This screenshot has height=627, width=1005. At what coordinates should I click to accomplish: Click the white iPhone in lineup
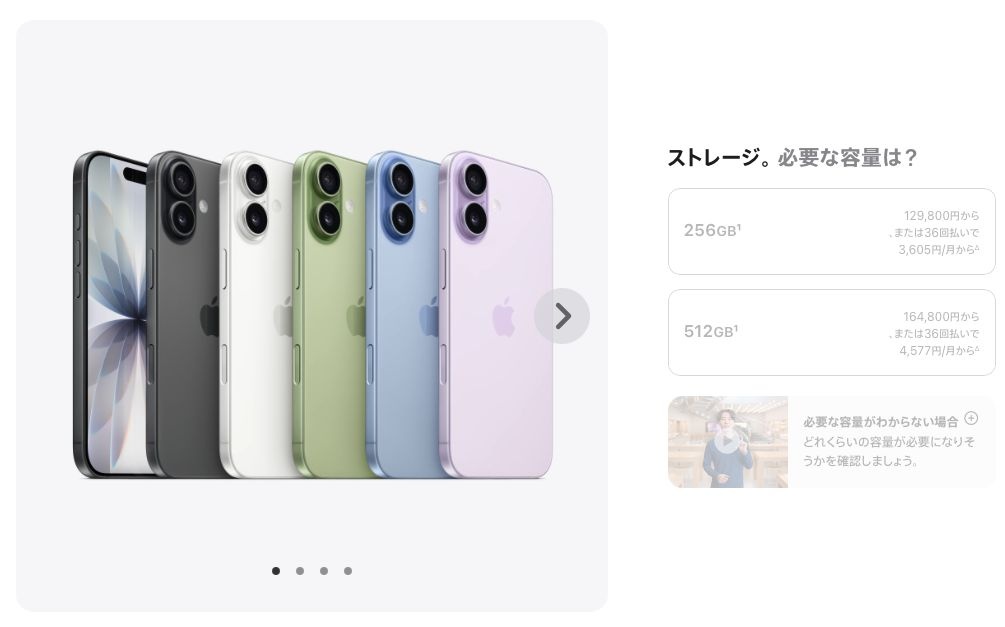click(258, 314)
